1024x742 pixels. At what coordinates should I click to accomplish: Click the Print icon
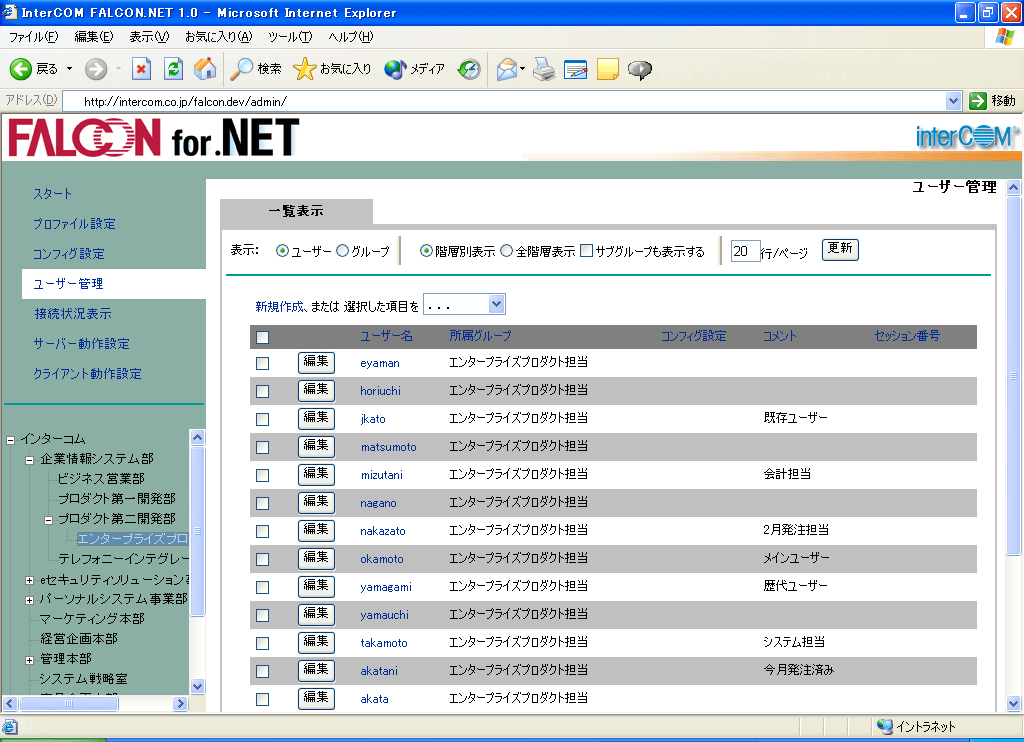tap(543, 69)
